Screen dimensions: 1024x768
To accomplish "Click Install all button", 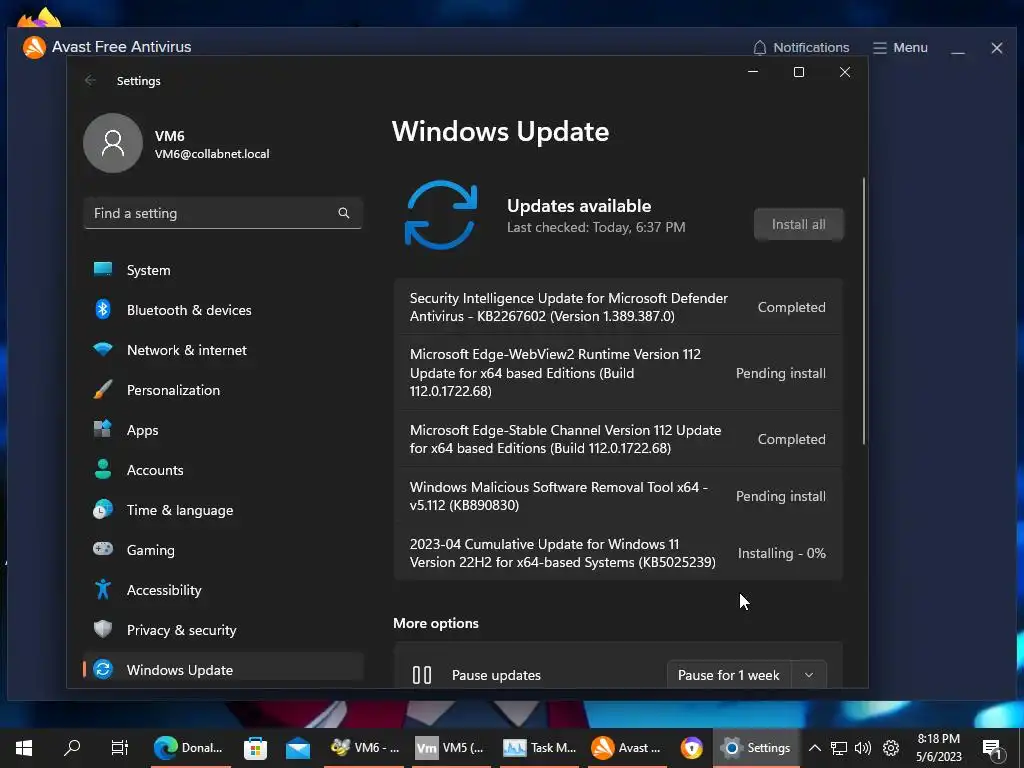I will (799, 224).
